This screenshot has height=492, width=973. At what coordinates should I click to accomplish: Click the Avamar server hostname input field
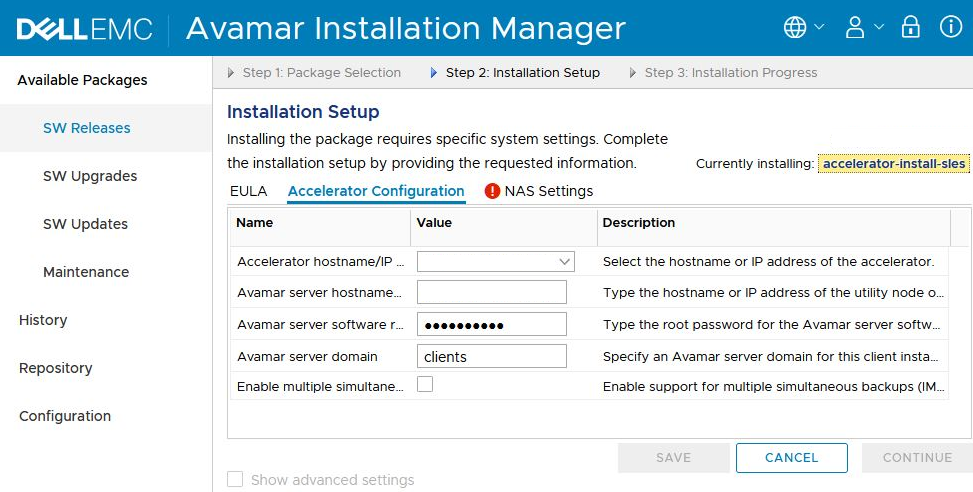point(492,293)
